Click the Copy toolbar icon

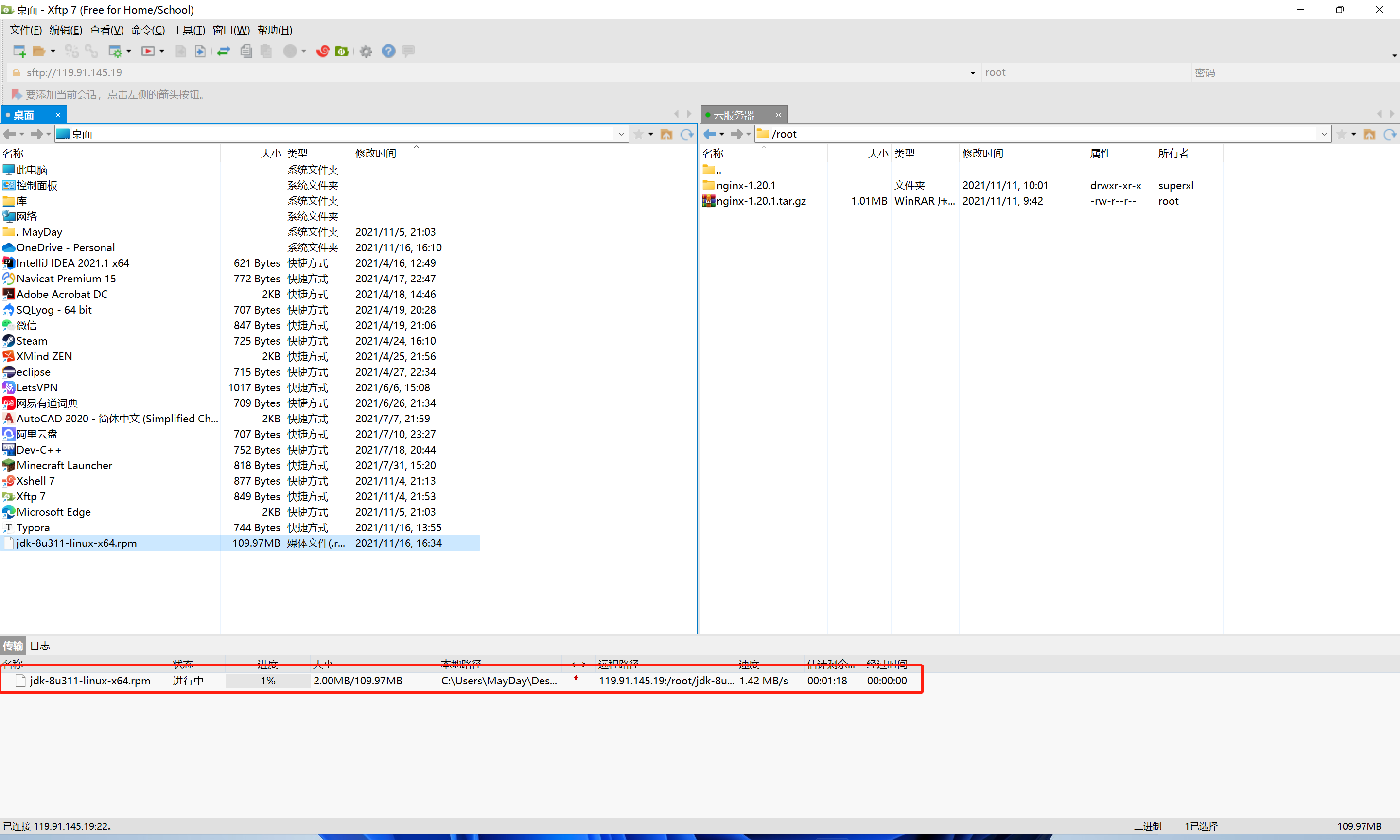coord(246,52)
